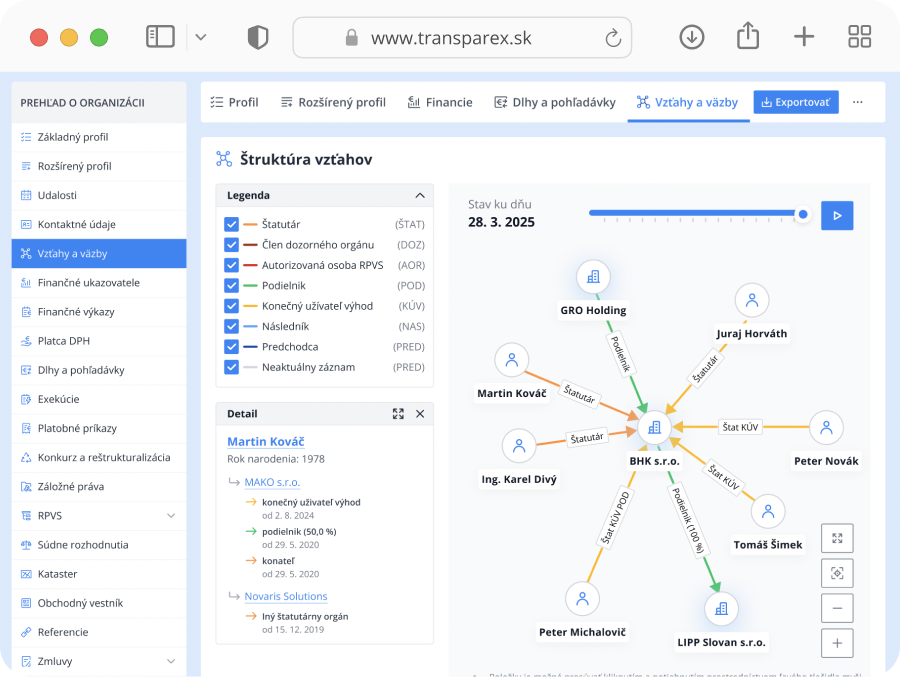Expand the RPVS sidebar section

point(171,516)
